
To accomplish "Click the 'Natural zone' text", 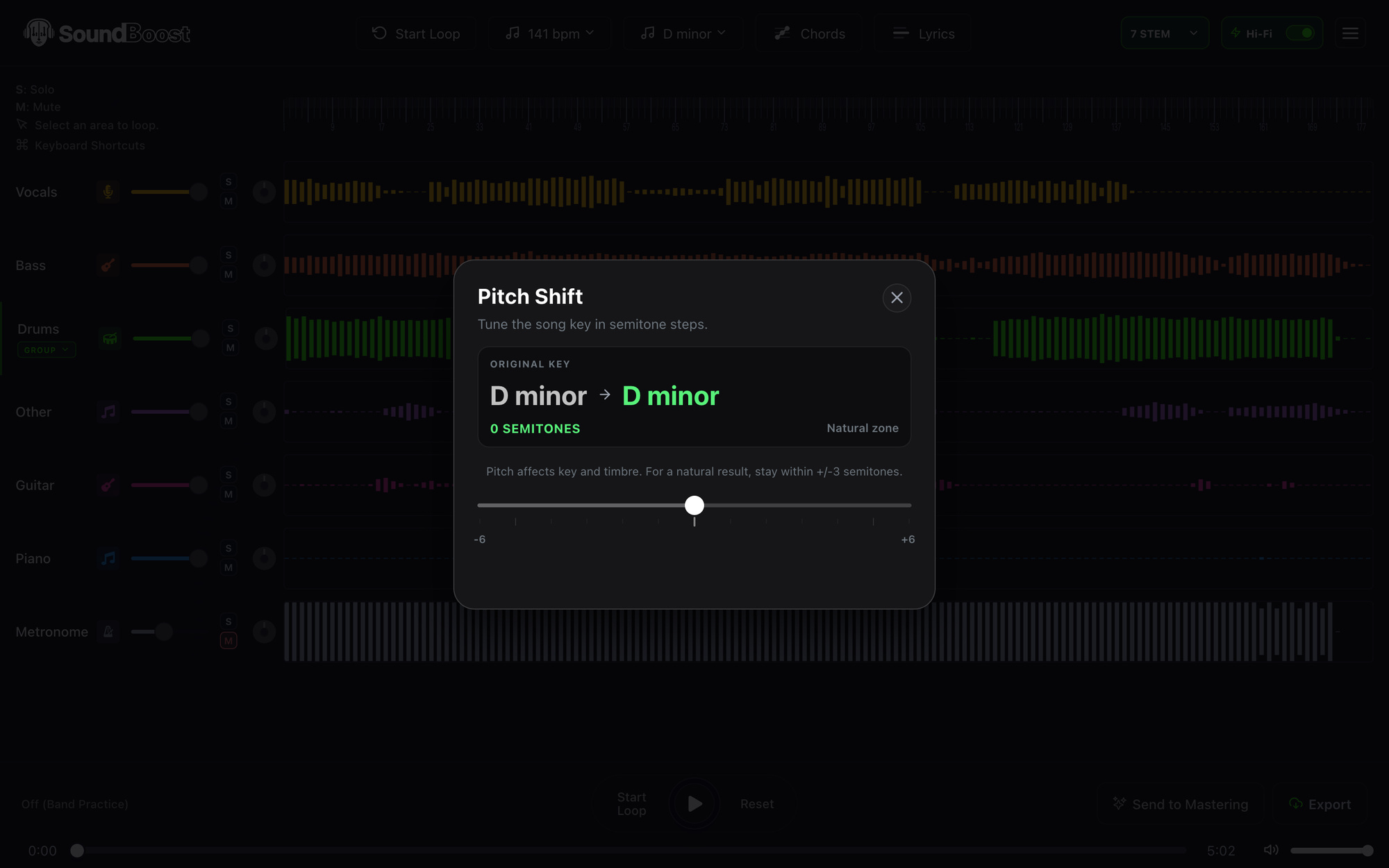I will 863,428.
